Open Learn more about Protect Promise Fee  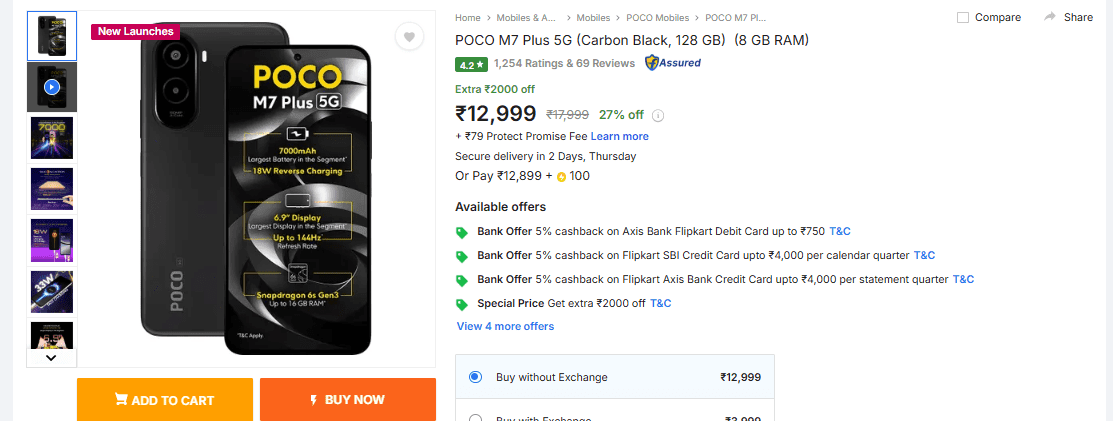point(619,136)
